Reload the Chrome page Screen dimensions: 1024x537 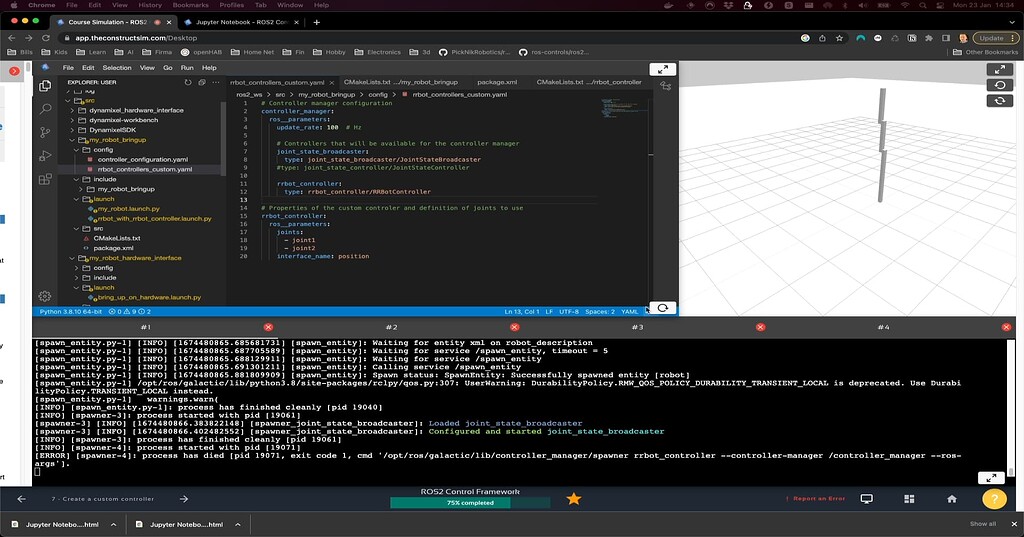[x=46, y=38]
